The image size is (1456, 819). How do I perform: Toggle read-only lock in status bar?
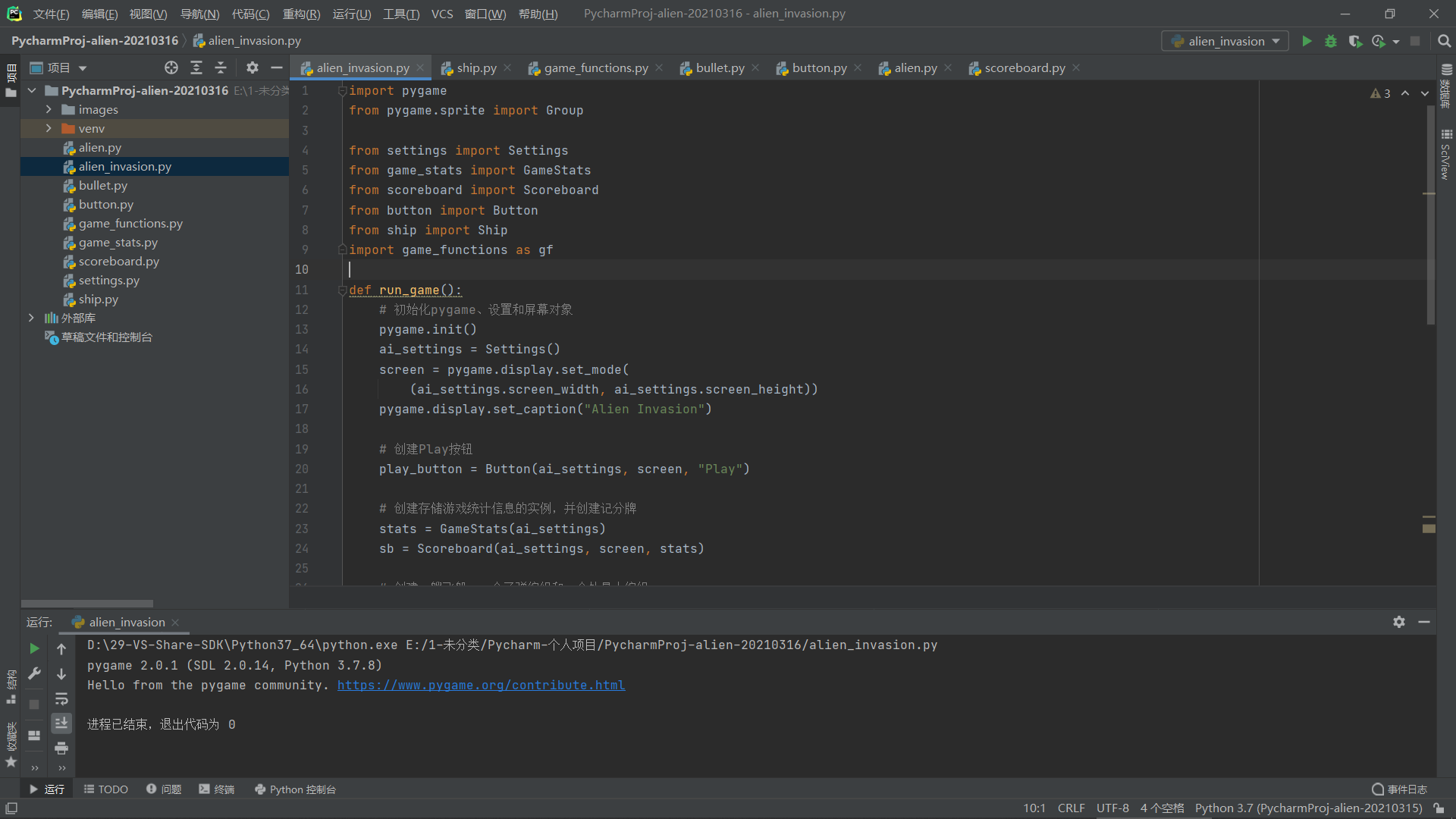tap(1439, 808)
